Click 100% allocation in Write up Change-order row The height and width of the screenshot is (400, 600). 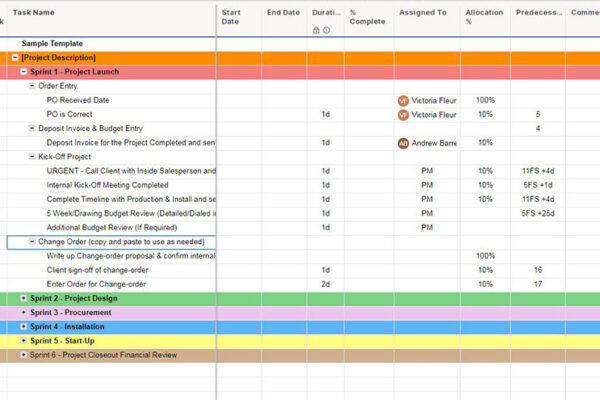coord(485,256)
